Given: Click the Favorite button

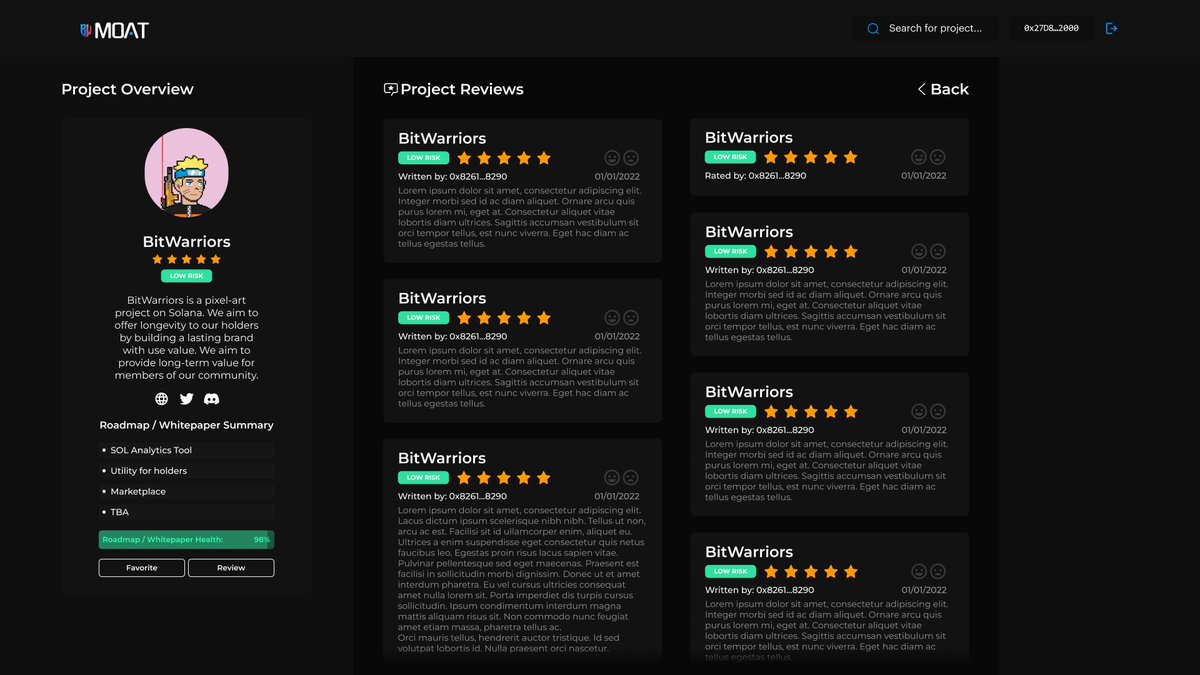Looking at the screenshot, I should click(x=142, y=568).
